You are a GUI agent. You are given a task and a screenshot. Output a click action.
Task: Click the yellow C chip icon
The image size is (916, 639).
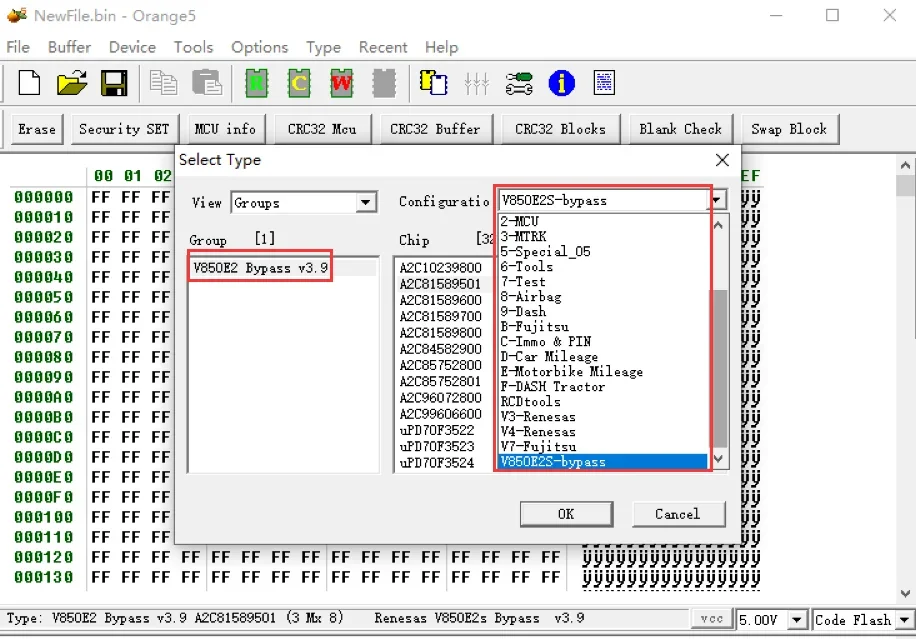click(298, 83)
